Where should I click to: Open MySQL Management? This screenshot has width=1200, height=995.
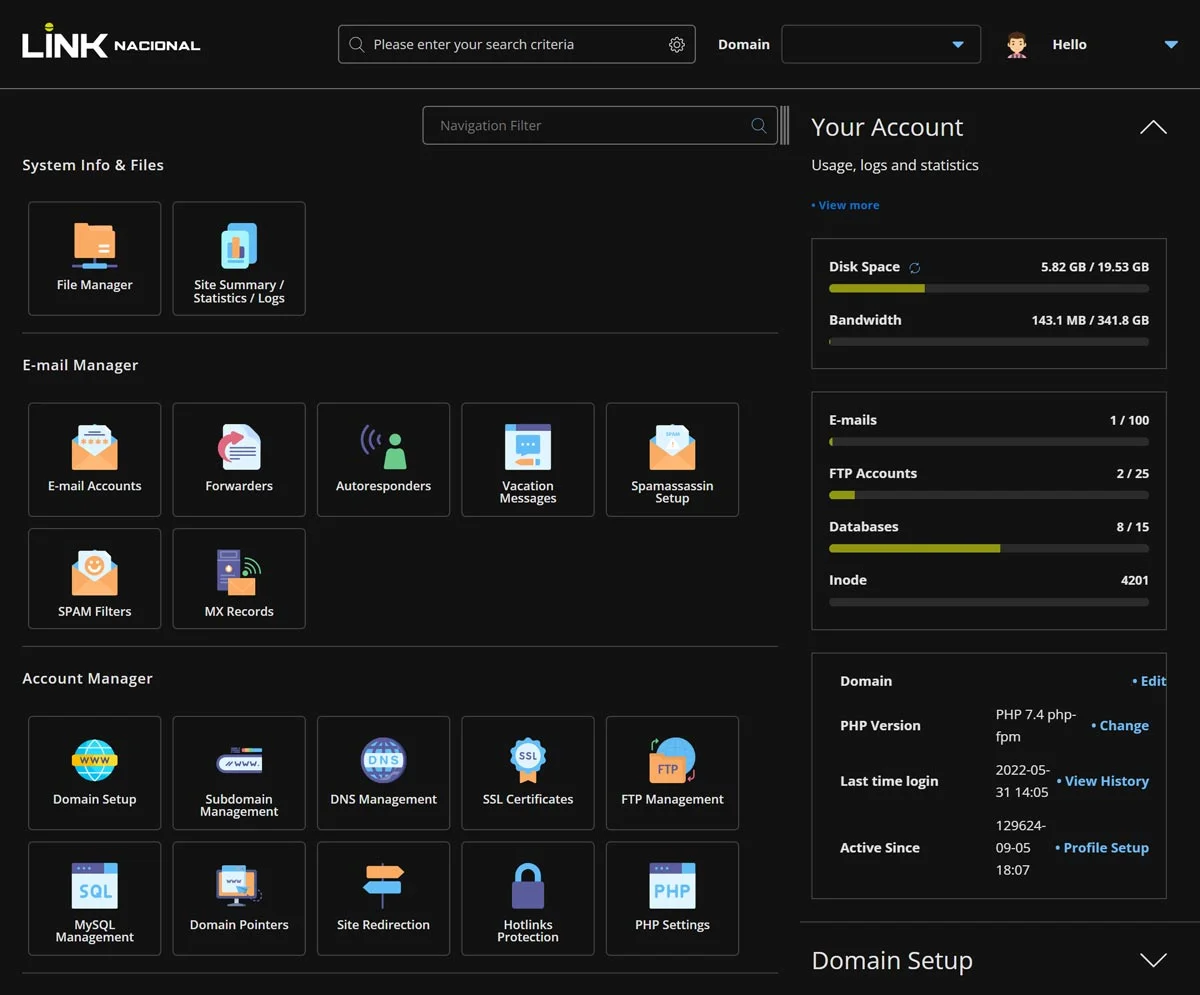pyautogui.click(x=94, y=898)
